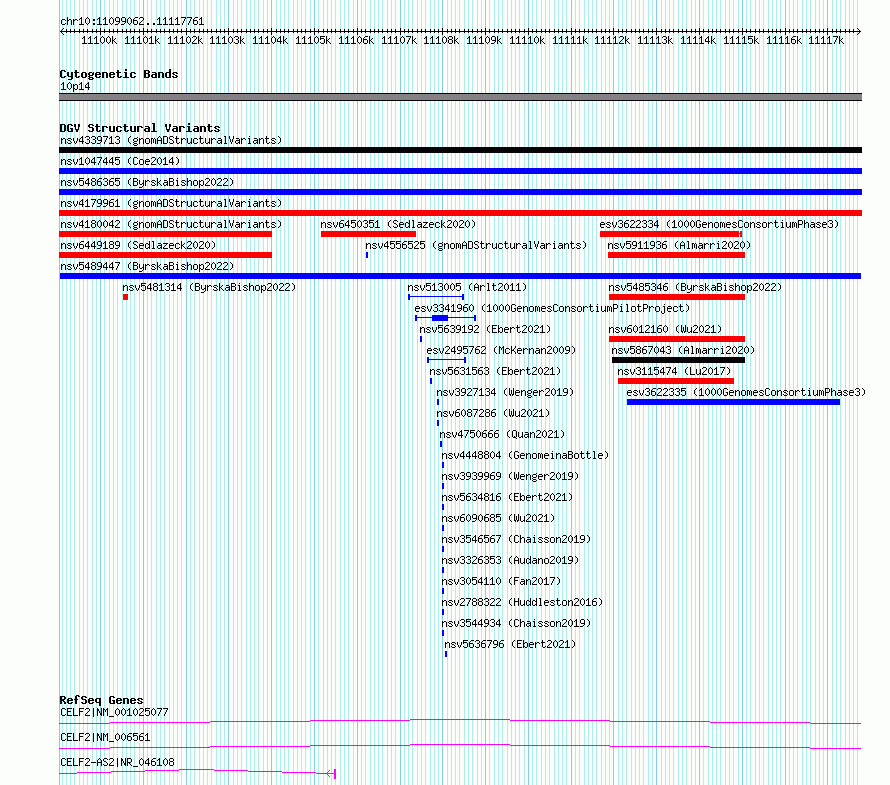This screenshot has height=785, width=890.
Task: Click the blue bar under nsv1047445
Action: pos(460,171)
